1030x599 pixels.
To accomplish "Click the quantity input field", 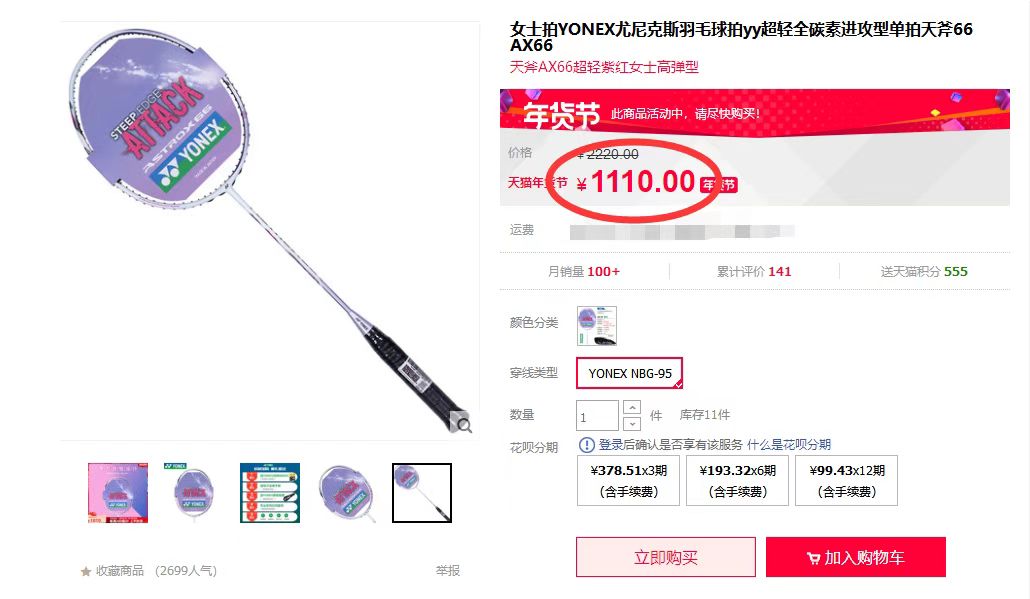I will (x=597, y=416).
